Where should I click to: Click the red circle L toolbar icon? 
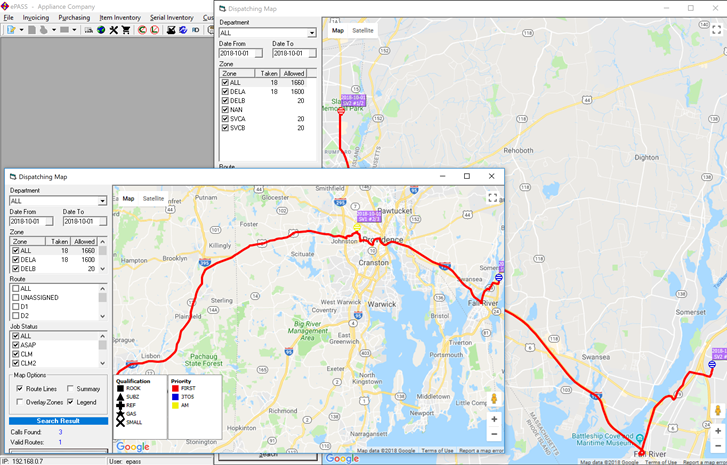[x=155, y=30]
